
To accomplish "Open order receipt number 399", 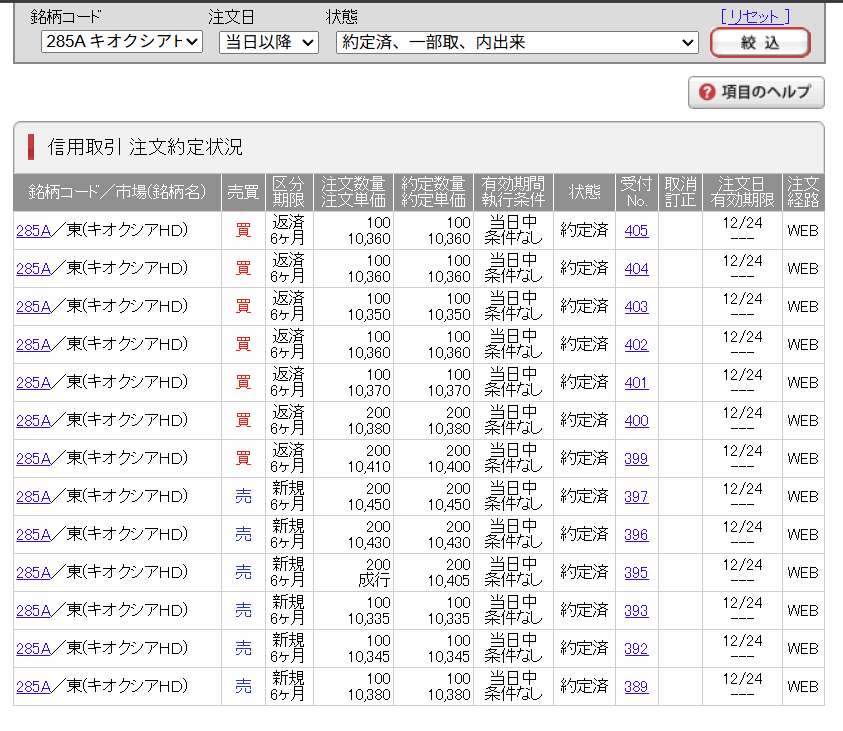I will (x=636, y=459).
